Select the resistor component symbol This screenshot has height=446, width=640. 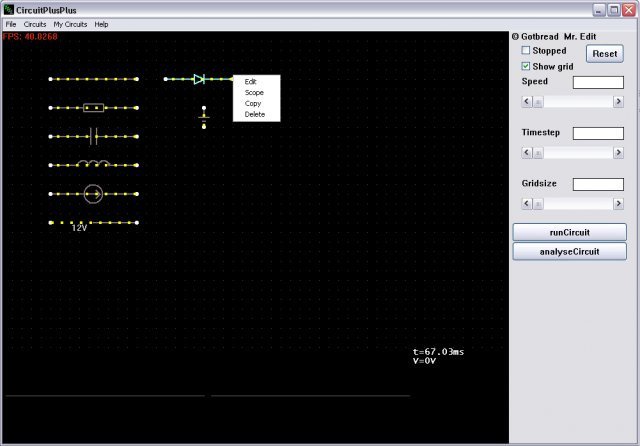tap(93, 108)
